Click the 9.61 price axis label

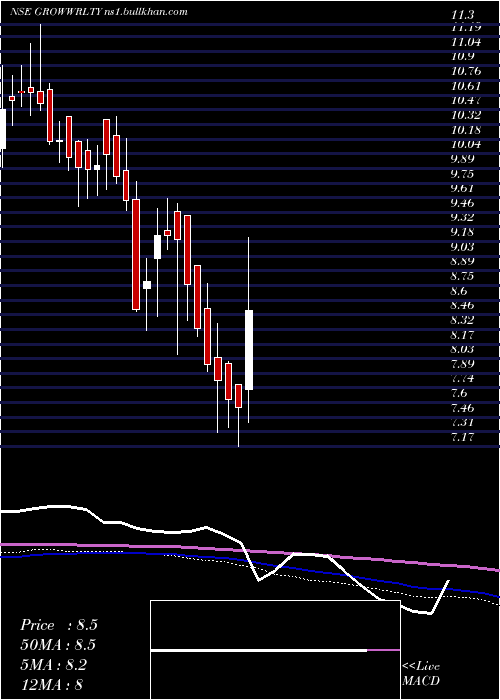pos(462,188)
